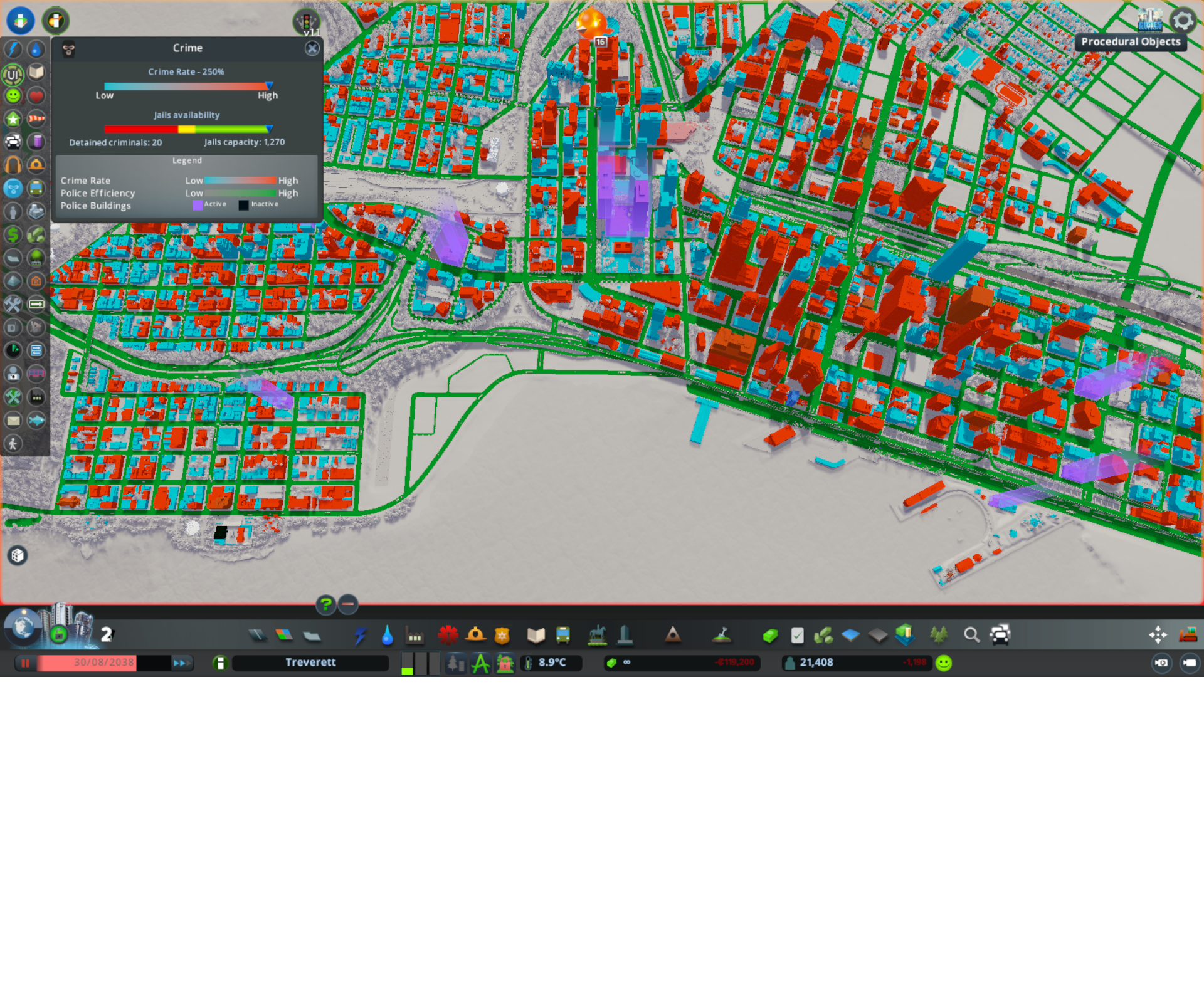Image resolution: width=1204 pixels, height=1003 pixels.
Task: Open the Public Transport bus info view
Action: tap(36, 187)
